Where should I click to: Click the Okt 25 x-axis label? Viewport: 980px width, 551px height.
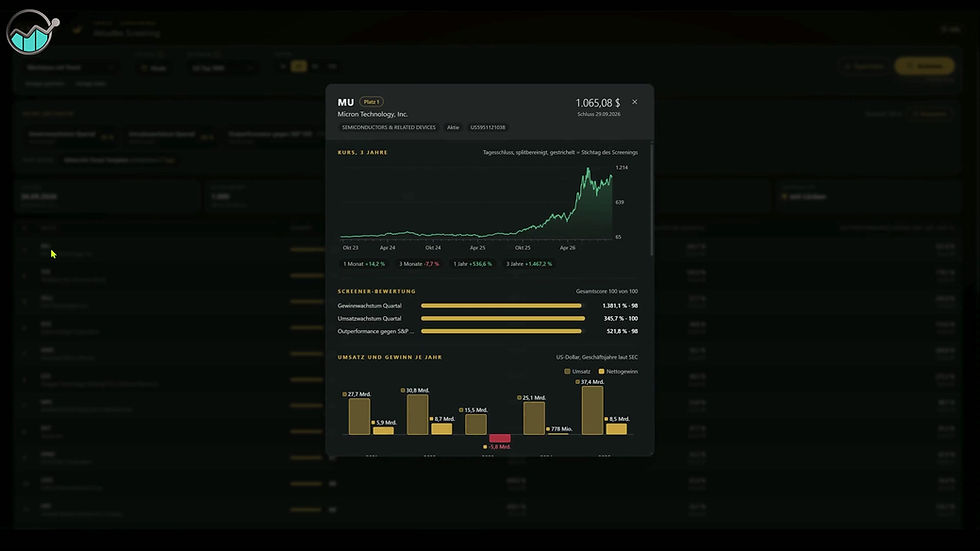point(522,248)
